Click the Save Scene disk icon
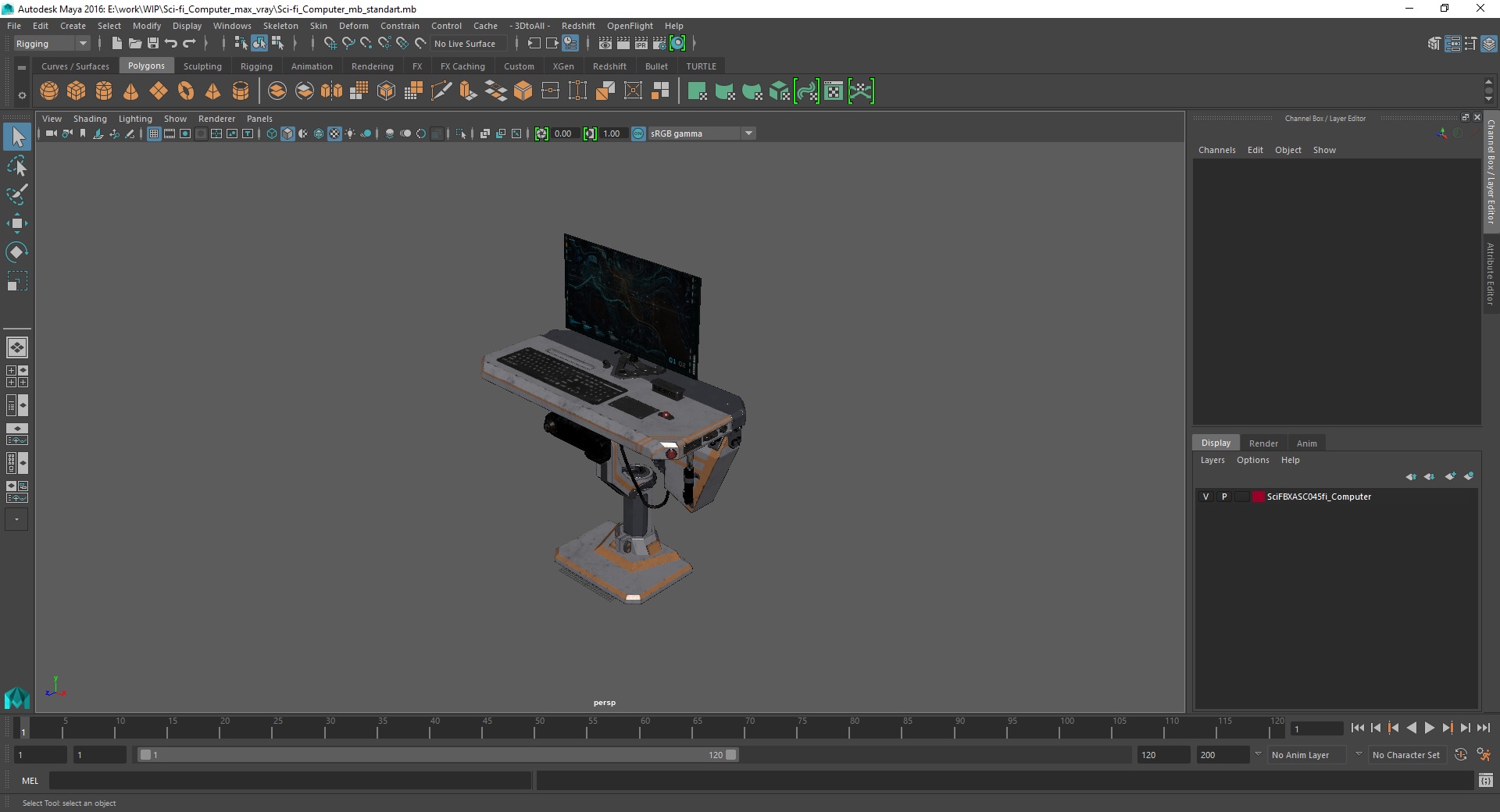Screen dimensions: 1500x812 click(x=153, y=44)
